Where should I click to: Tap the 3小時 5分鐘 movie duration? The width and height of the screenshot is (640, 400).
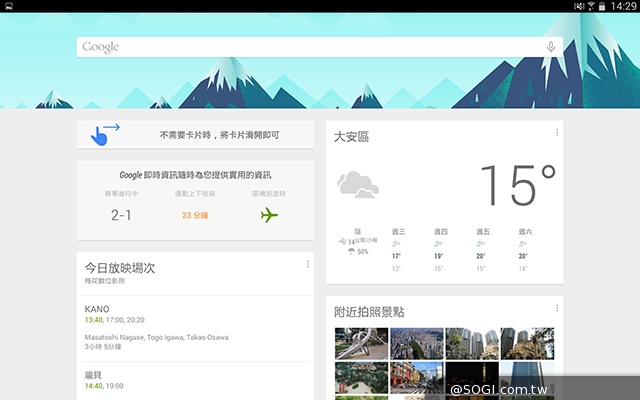[103, 347]
